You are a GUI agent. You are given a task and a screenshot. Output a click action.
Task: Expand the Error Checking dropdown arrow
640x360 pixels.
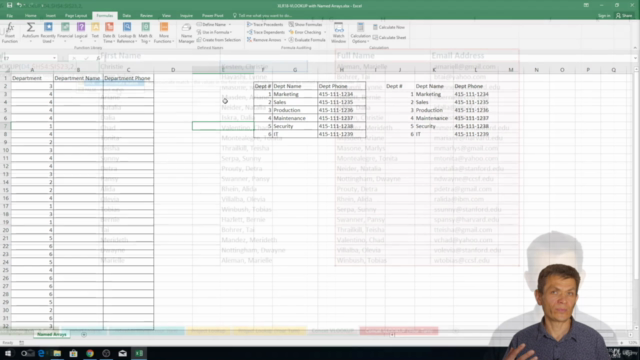tap(325, 32)
